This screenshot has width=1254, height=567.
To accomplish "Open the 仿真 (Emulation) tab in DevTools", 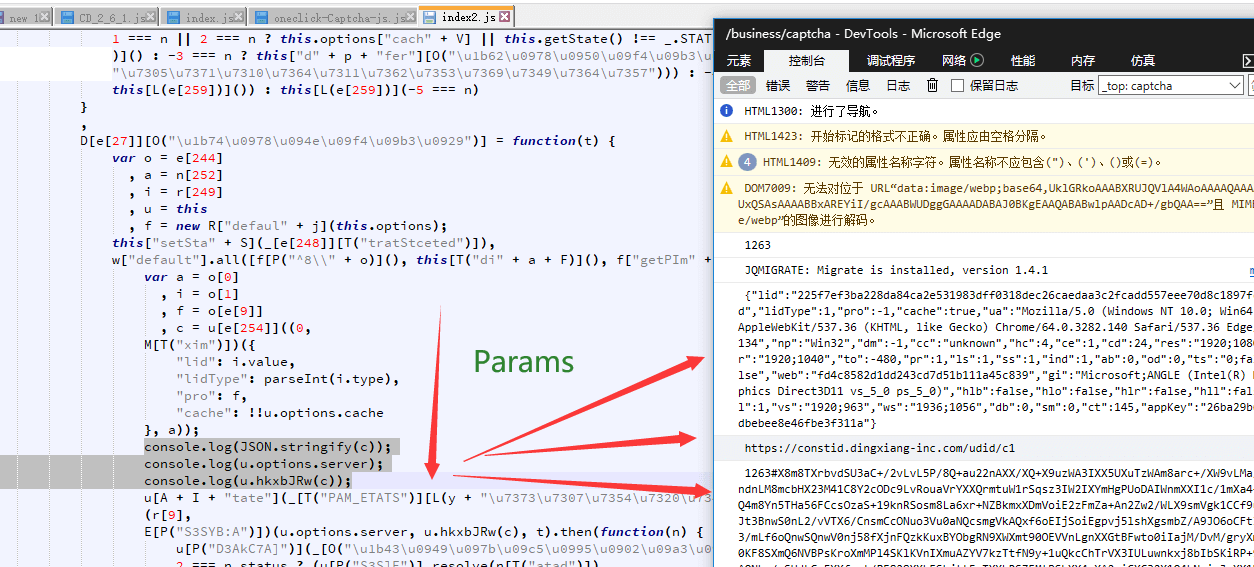I will tap(1143, 61).
